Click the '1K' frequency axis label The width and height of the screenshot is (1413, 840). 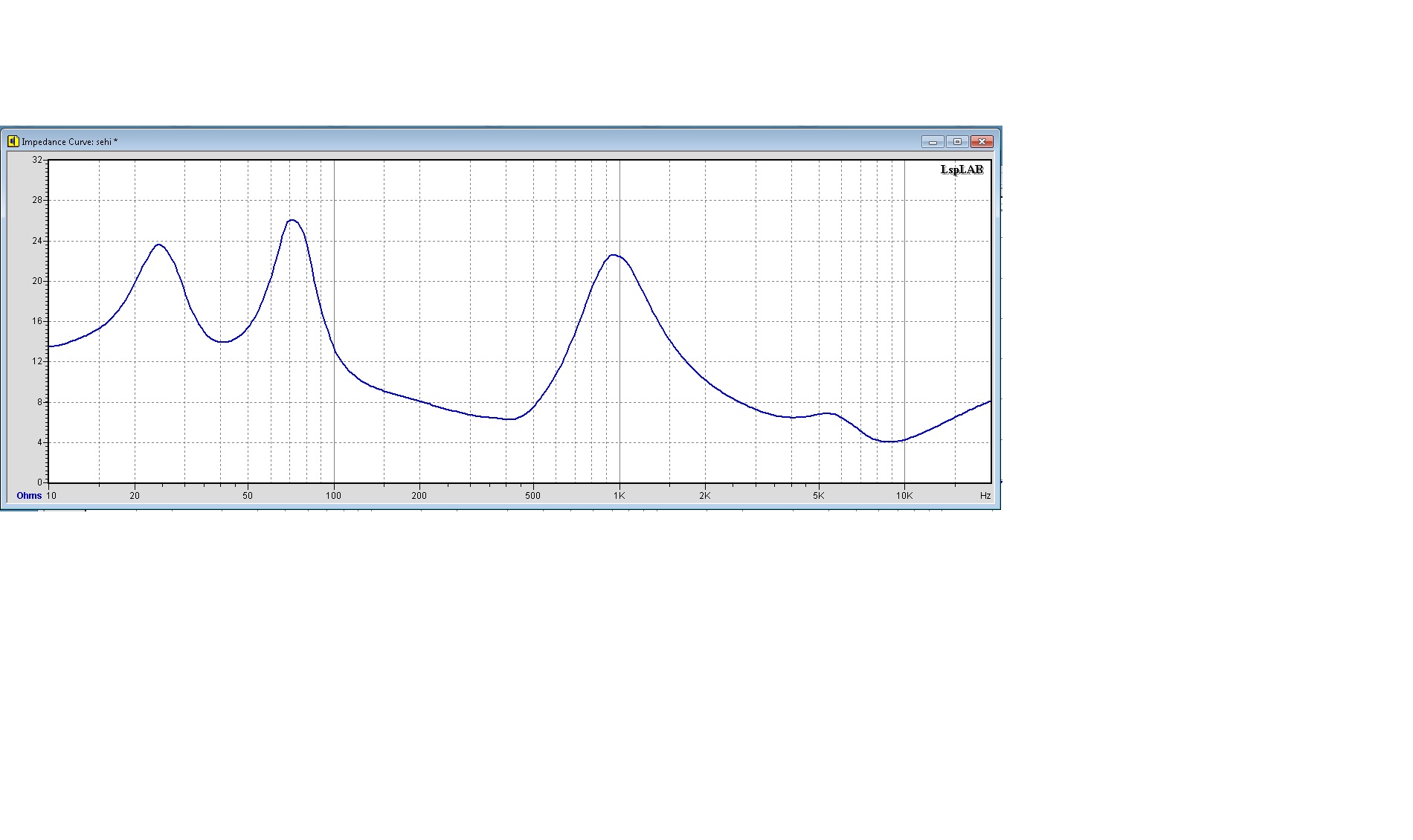click(619, 496)
